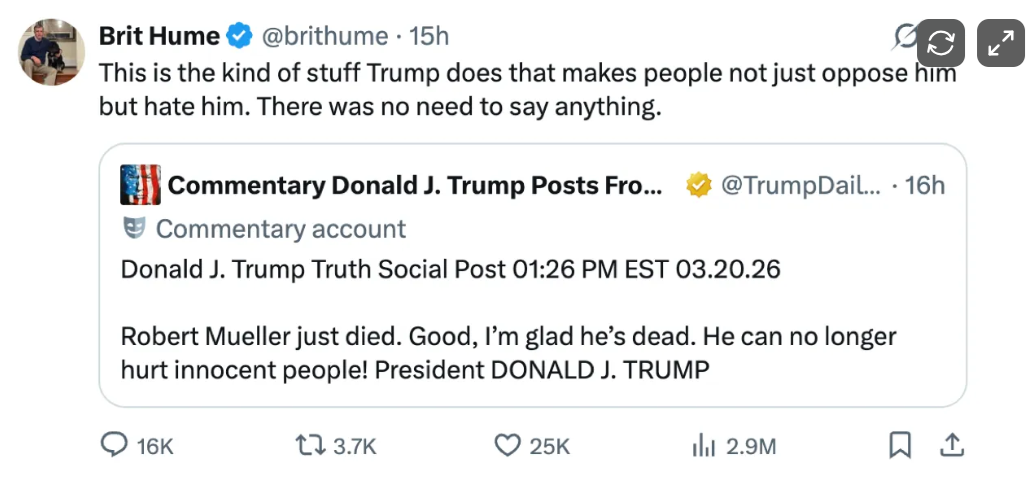
Task: Open the quoted post's 16h timestamp
Action: pyautogui.click(x=925, y=185)
